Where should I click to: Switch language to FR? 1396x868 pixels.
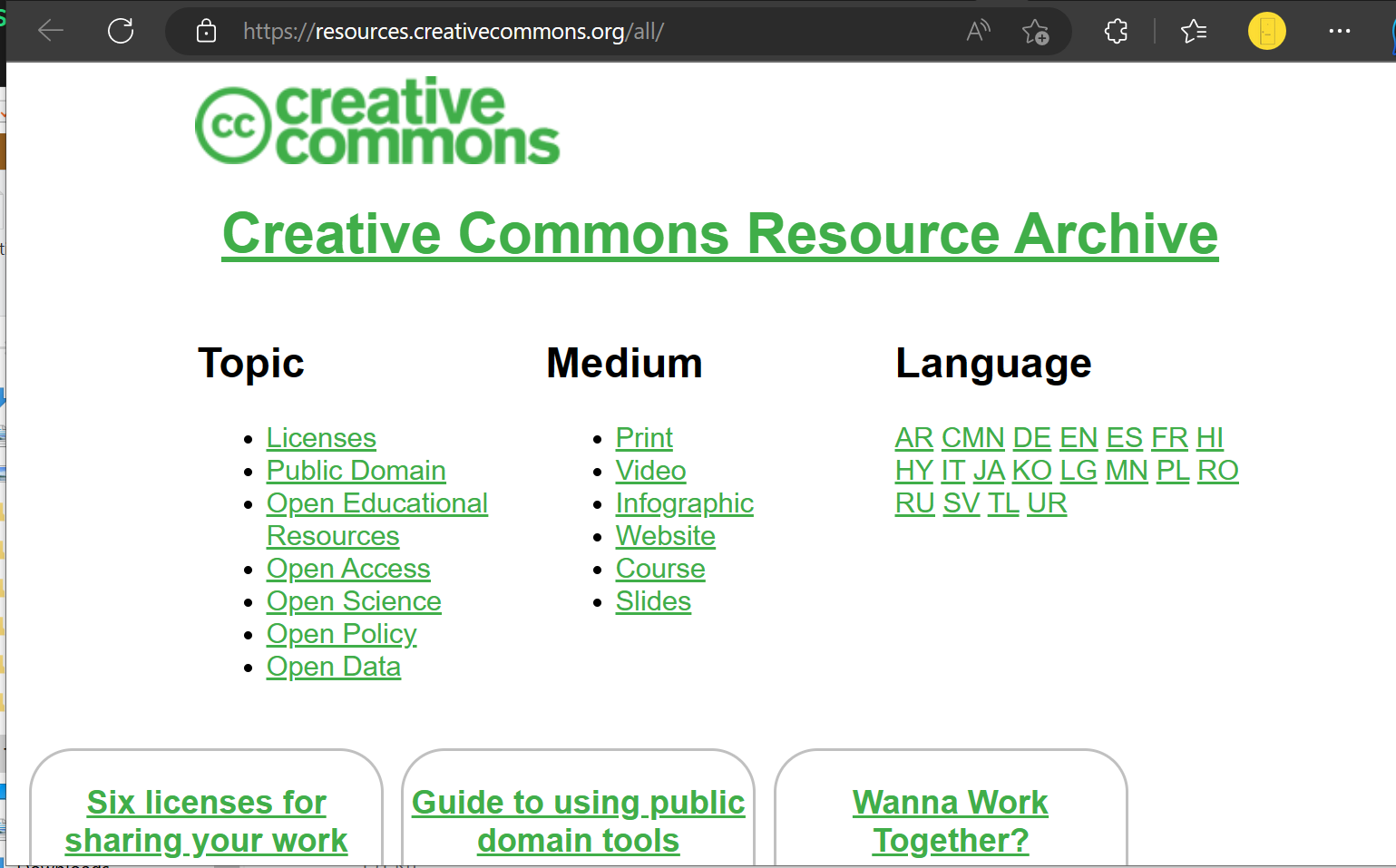tap(1169, 437)
